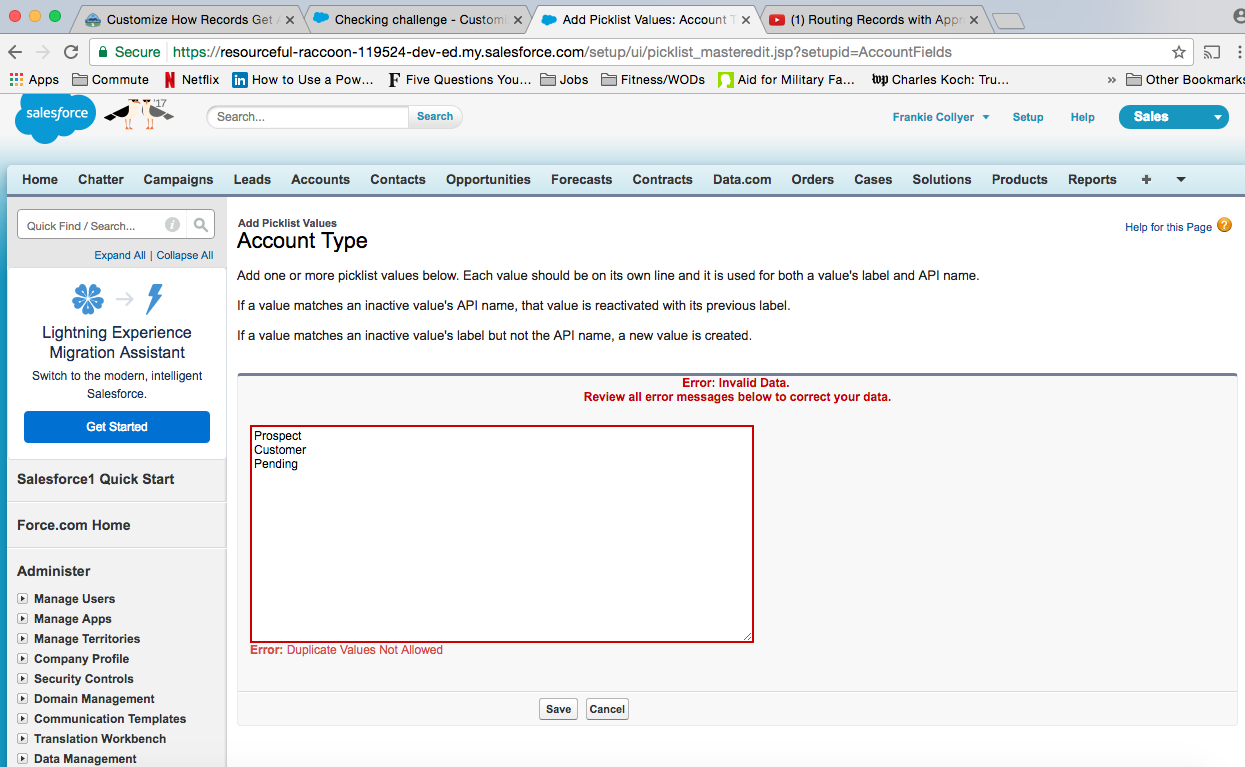This screenshot has width=1245, height=767.
Task: Click the global Search button
Action: pos(435,117)
